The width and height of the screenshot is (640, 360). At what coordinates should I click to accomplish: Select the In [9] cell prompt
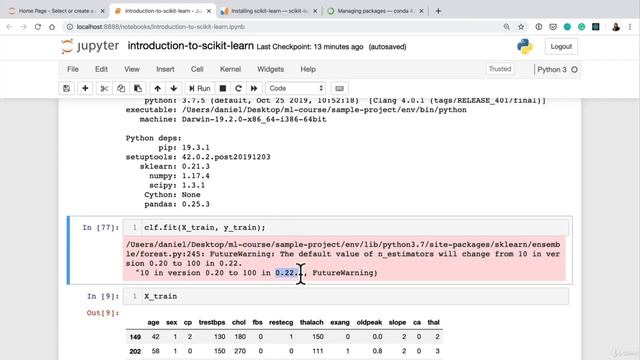click(x=103, y=296)
